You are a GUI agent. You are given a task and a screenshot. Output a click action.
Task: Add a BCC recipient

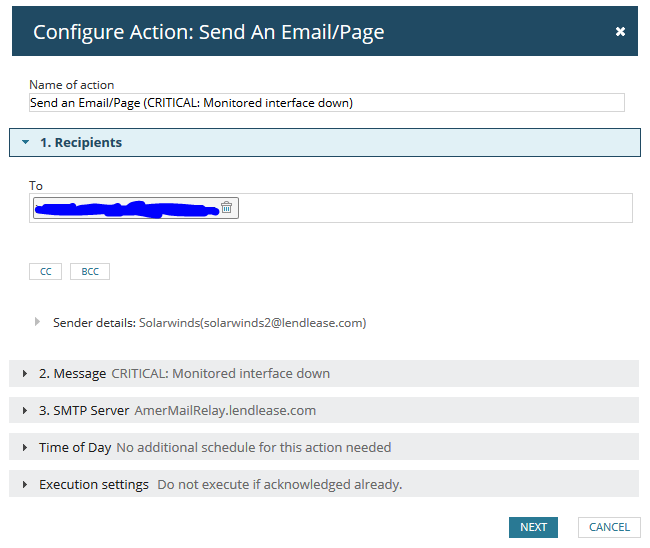click(90, 272)
